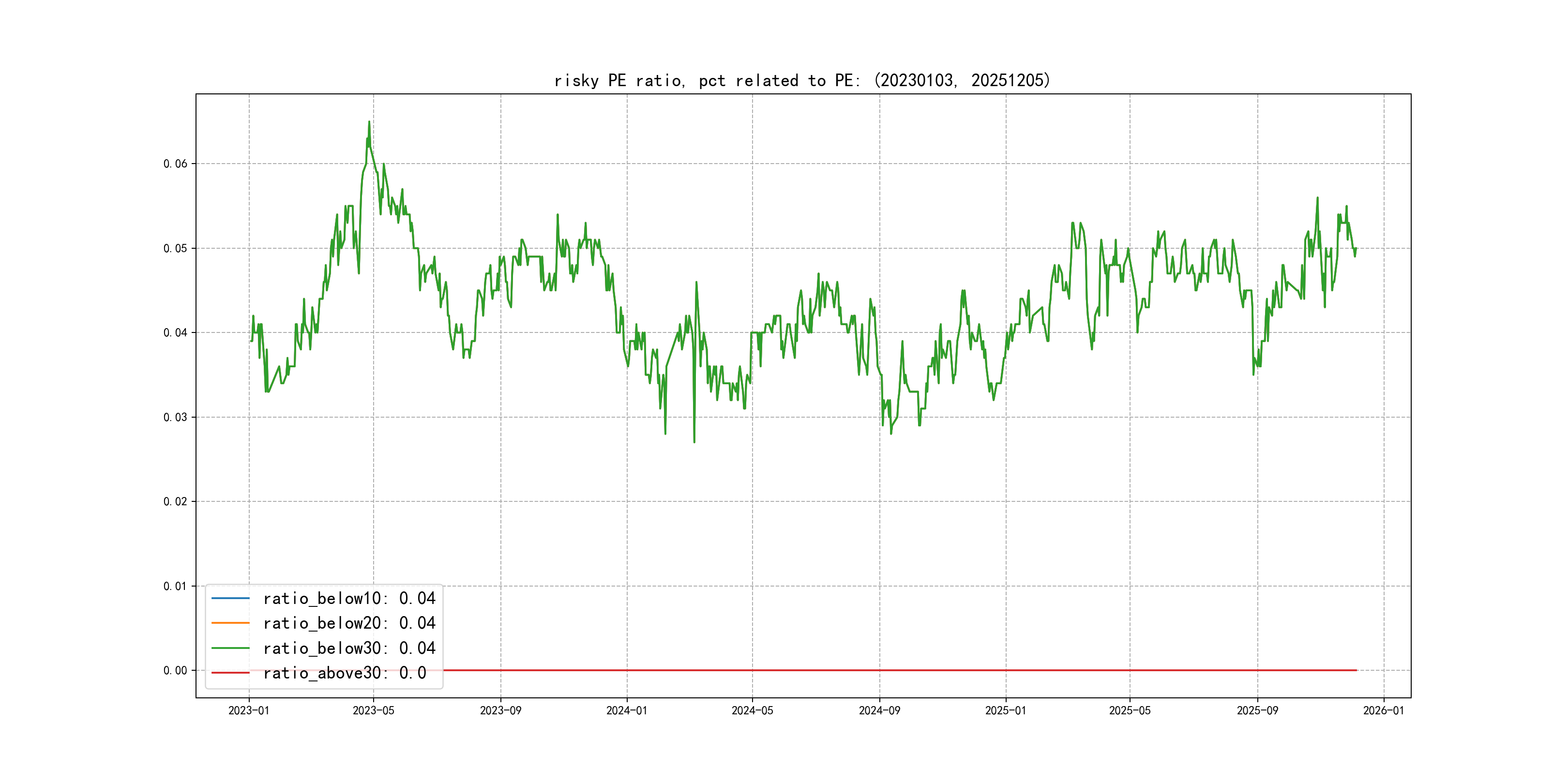Click the 0.03 y-axis tick label
1568x784 pixels.
click(175, 417)
